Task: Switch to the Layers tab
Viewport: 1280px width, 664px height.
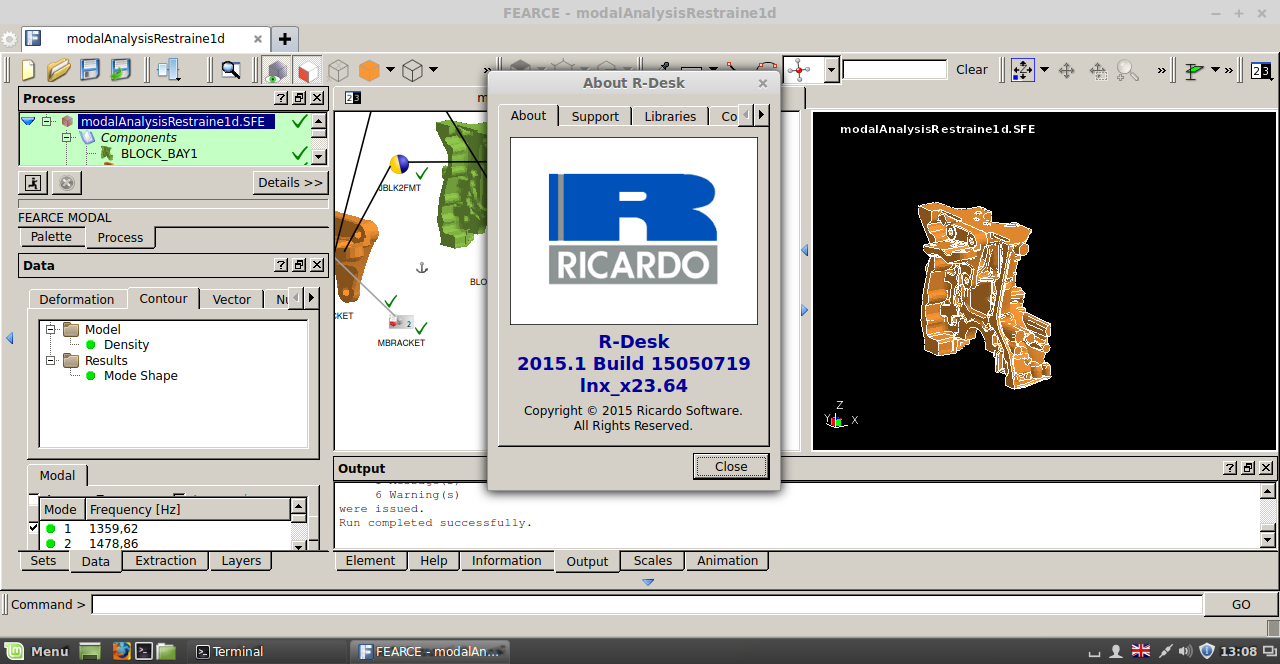Action: 241,561
